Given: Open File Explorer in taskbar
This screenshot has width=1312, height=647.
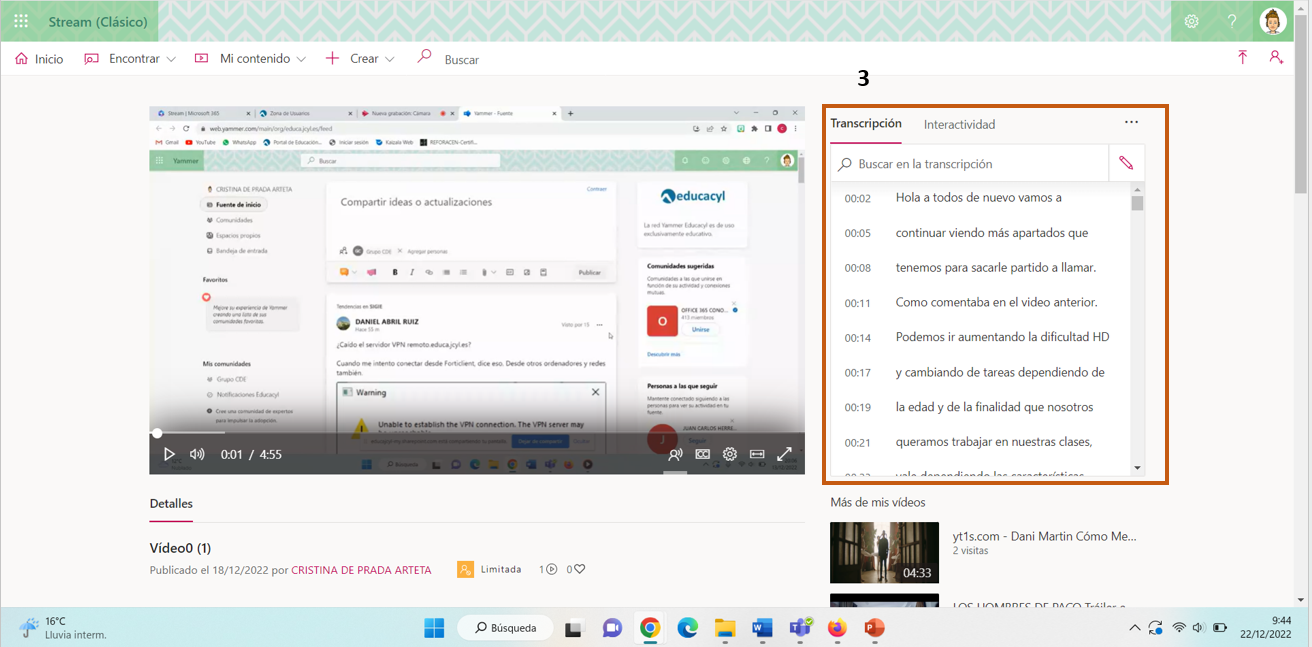Looking at the screenshot, I should coord(725,628).
